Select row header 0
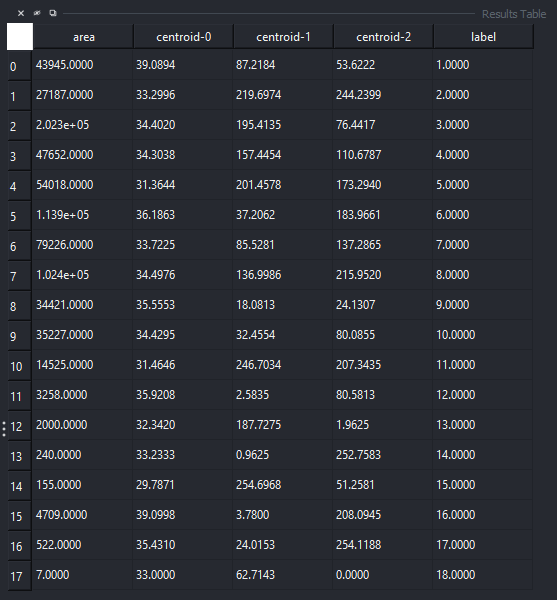Screen dimensions: 557x600 (20, 65)
